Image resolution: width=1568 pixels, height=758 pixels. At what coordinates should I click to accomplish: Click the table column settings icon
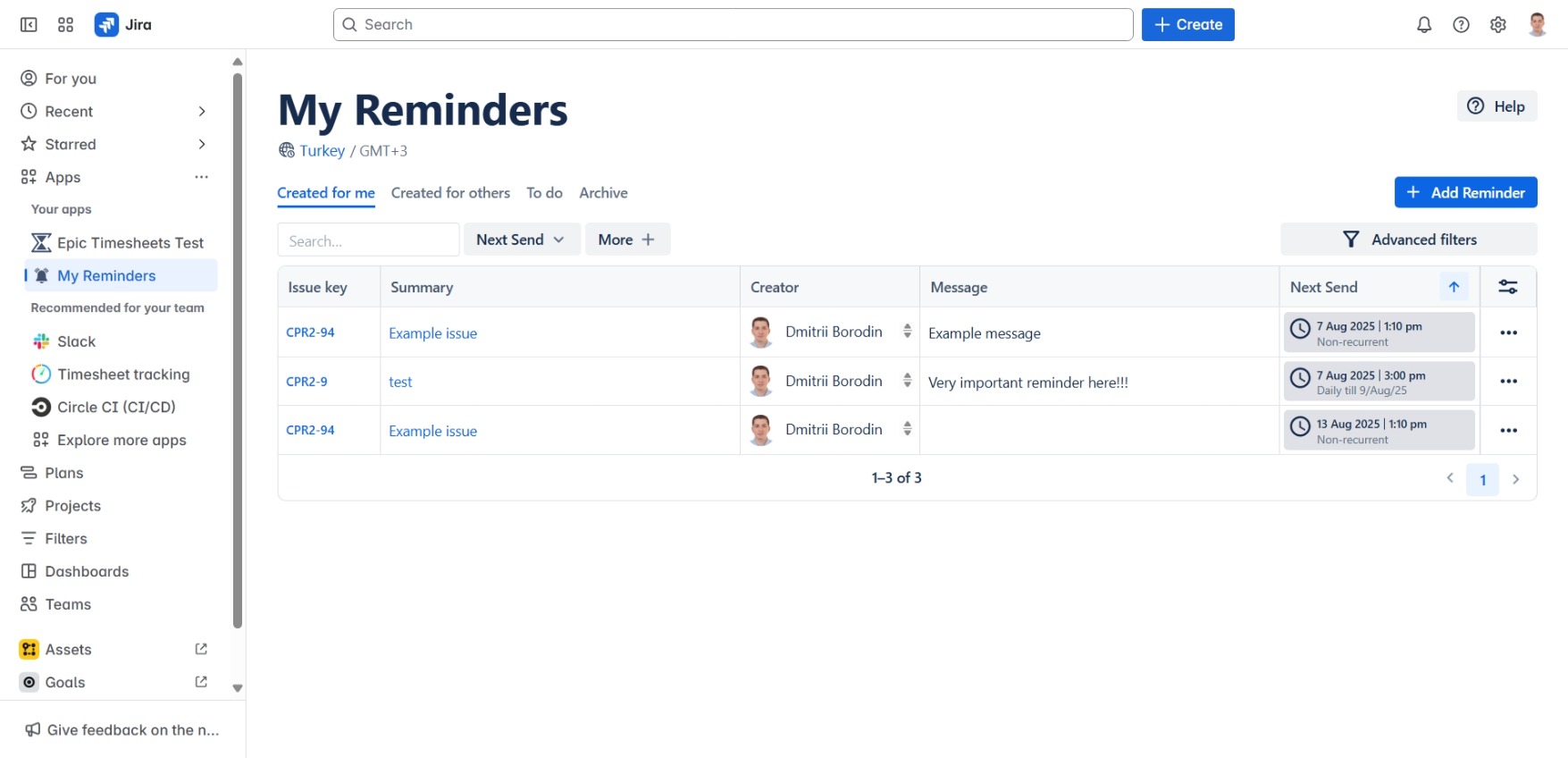[1508, 287]
